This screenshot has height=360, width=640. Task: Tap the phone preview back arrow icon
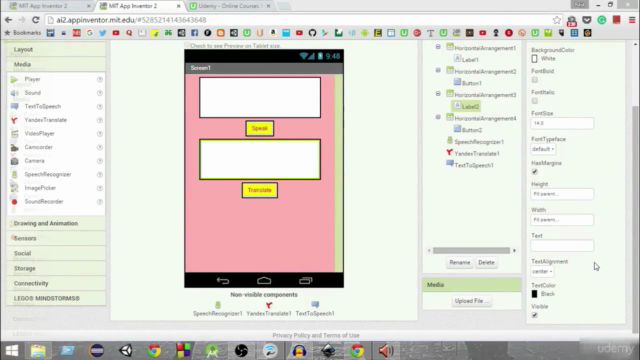click(x=223, y=280)
